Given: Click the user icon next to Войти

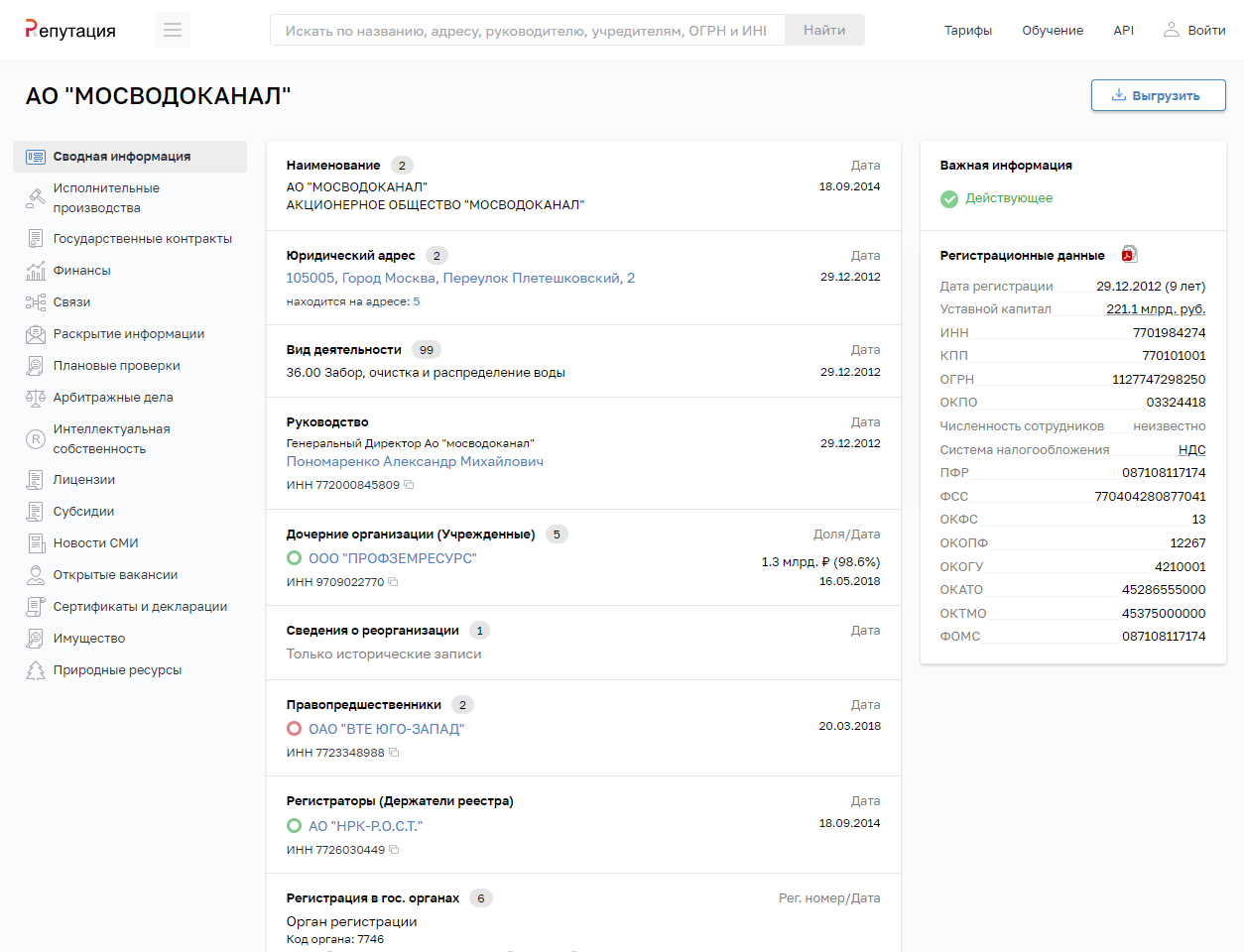Looking at the screenshot, I should 1172,30.
